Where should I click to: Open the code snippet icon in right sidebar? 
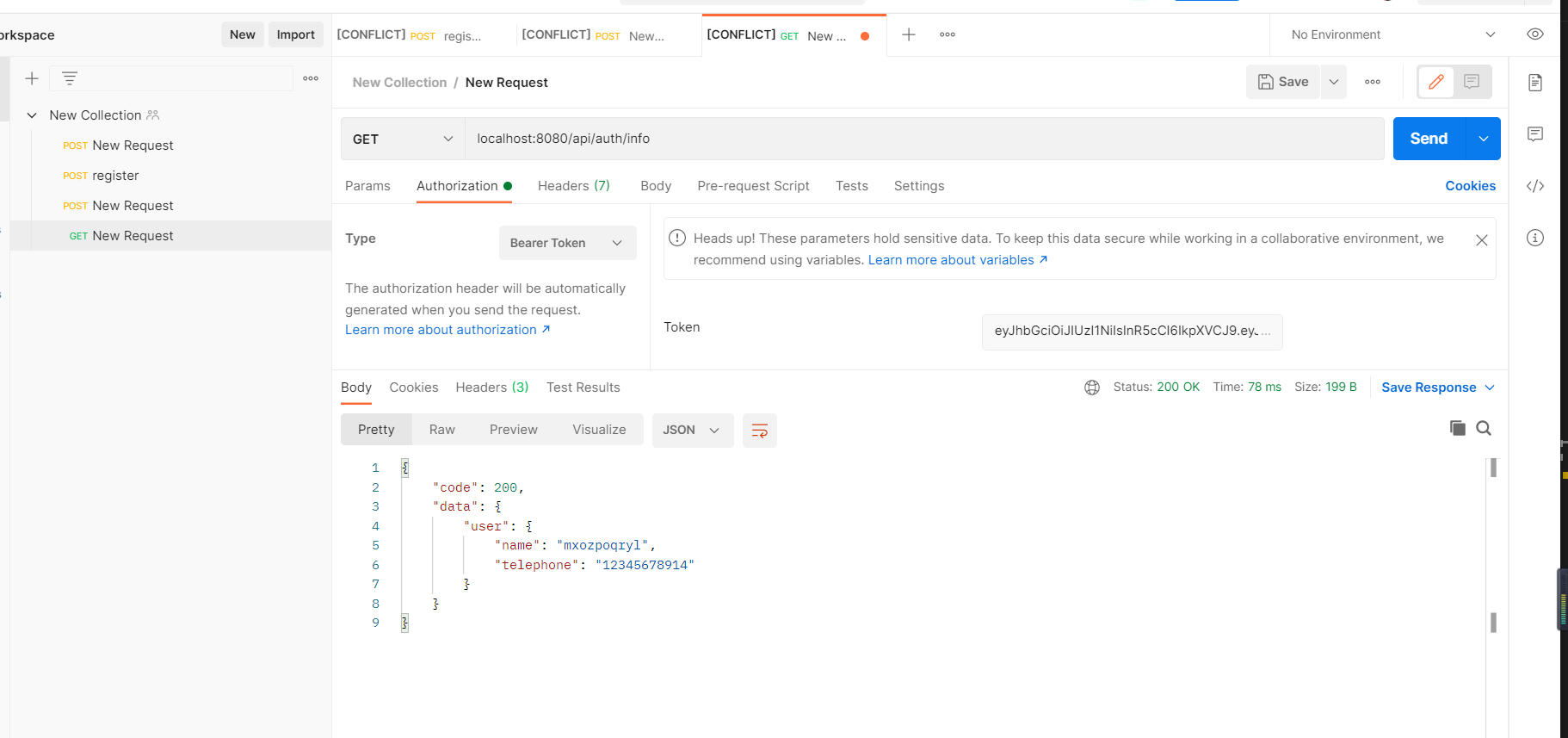pyautogui.click(x=1535, y=186)
